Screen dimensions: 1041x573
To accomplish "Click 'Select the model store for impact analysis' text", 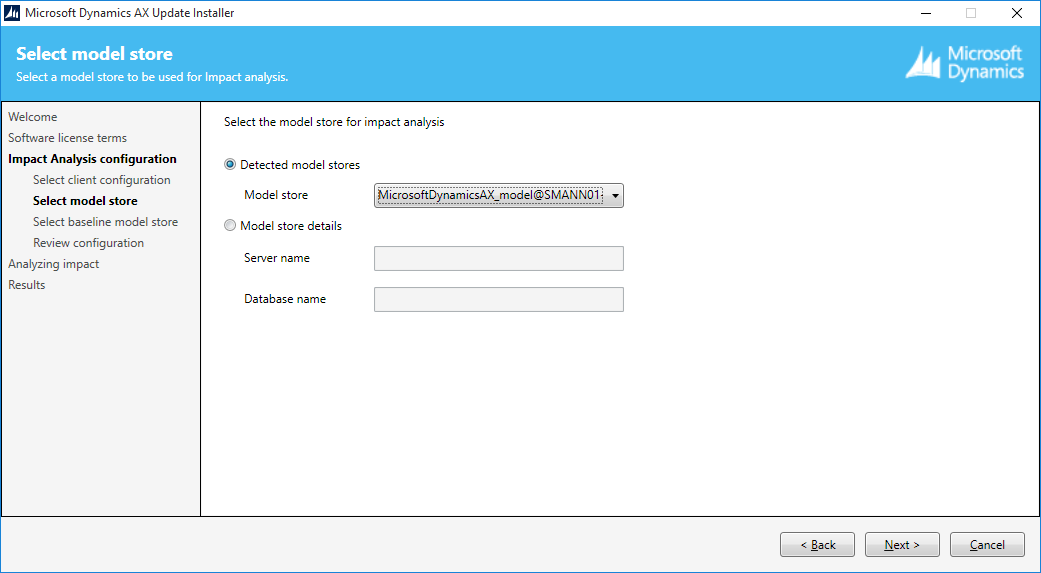I will pos(334,122).
